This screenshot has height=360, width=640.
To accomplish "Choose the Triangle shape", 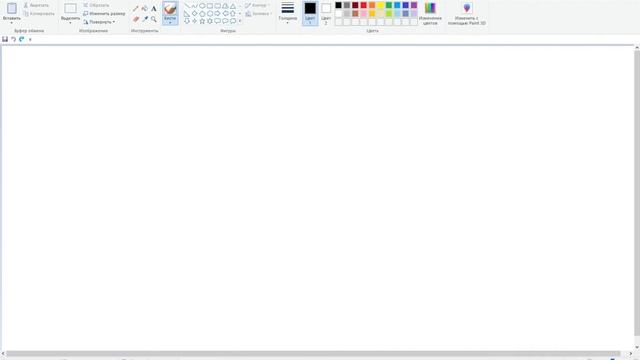I will [233, 6].
